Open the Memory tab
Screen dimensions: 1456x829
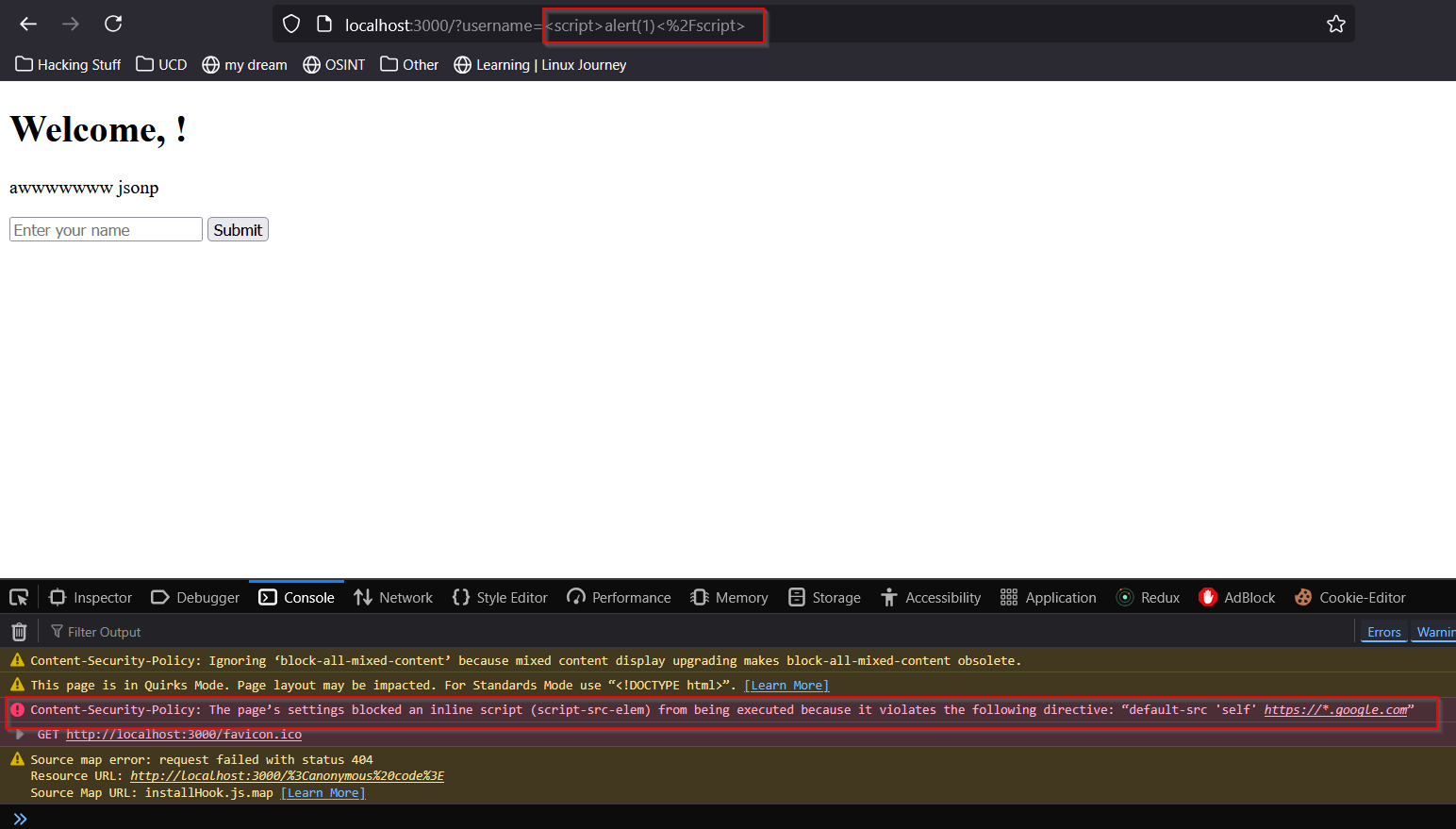pos(729,597)
